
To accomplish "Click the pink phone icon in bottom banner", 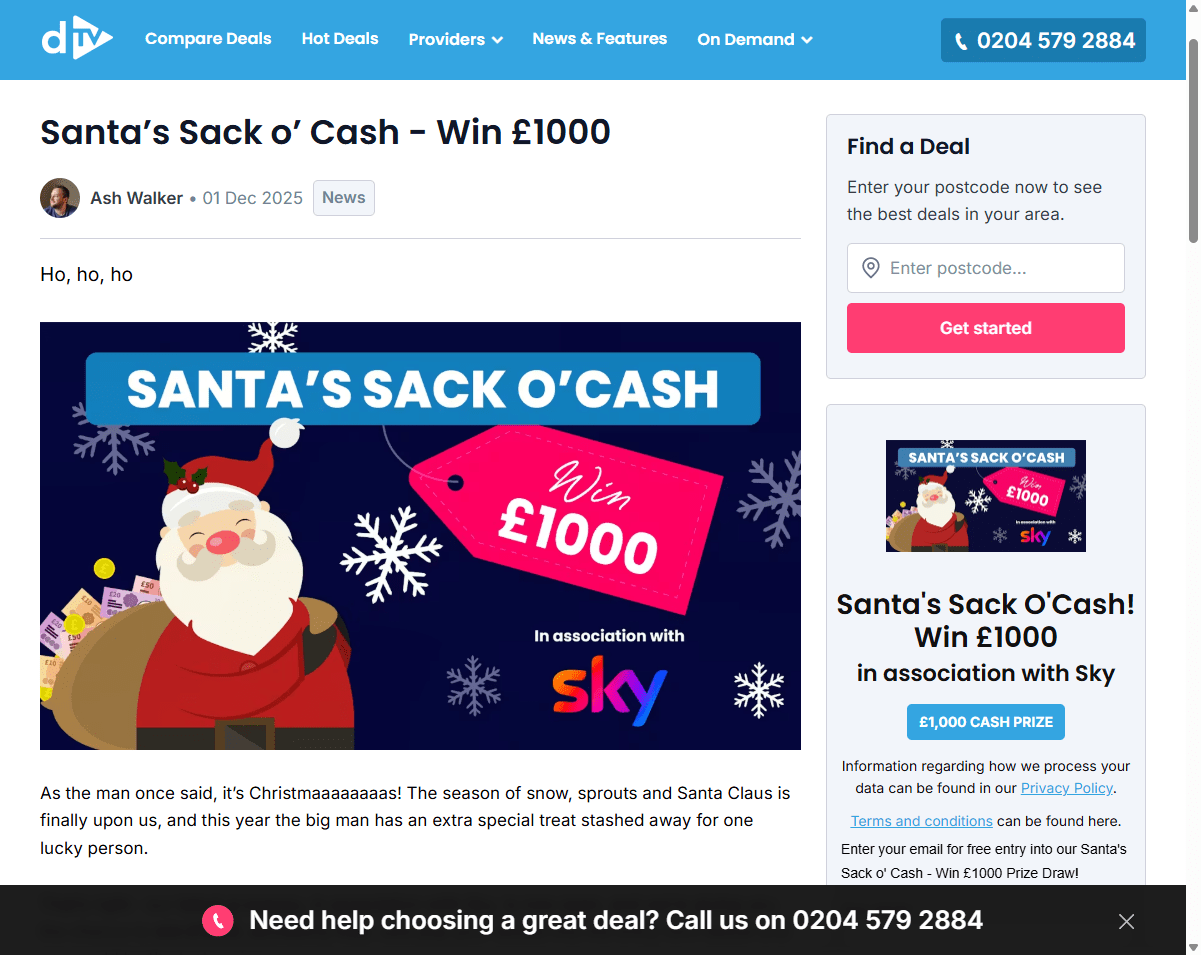I will point(217,921).
